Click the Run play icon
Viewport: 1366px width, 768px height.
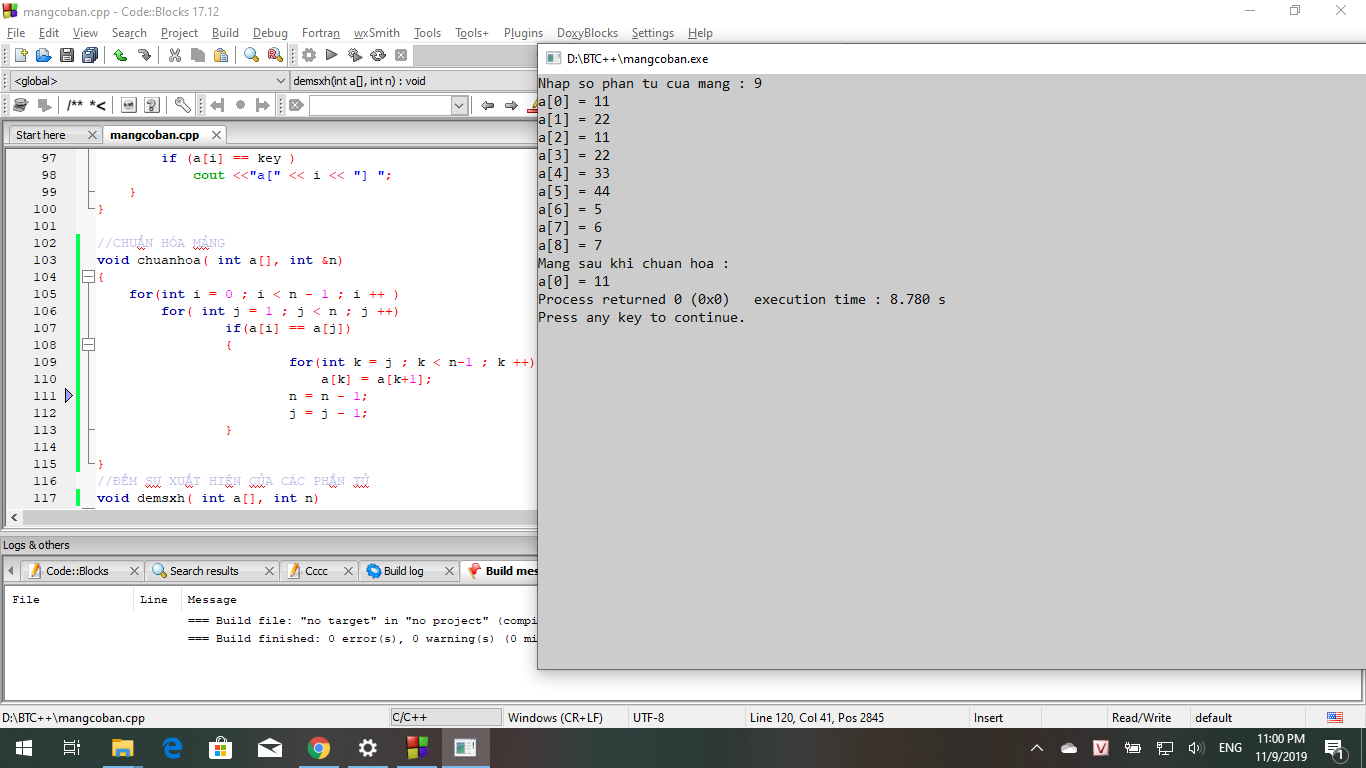pyautogui.click(x=331, y=55)
